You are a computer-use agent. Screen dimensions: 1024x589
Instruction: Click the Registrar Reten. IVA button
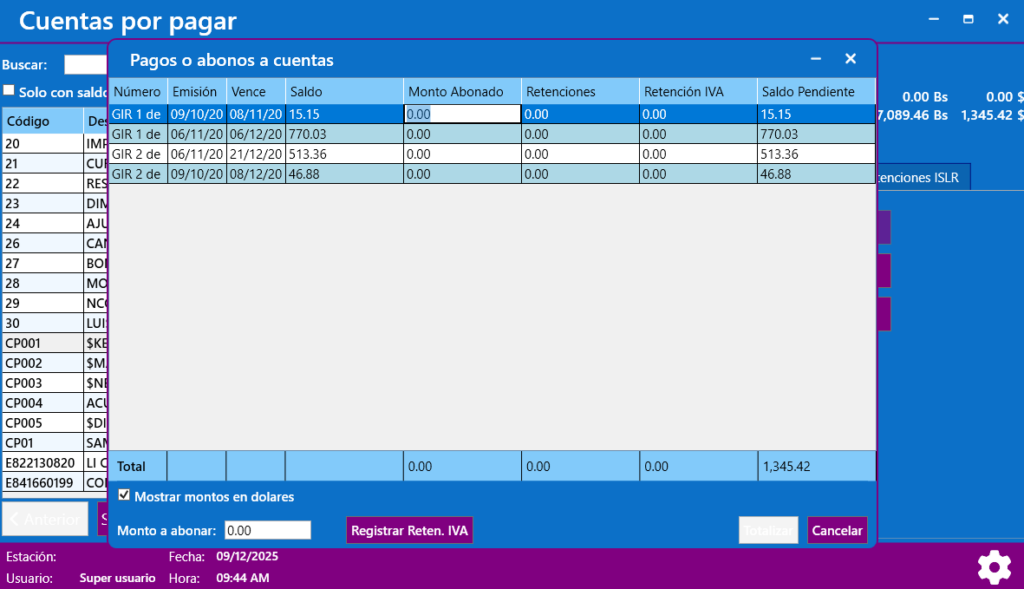pos(409,530)
